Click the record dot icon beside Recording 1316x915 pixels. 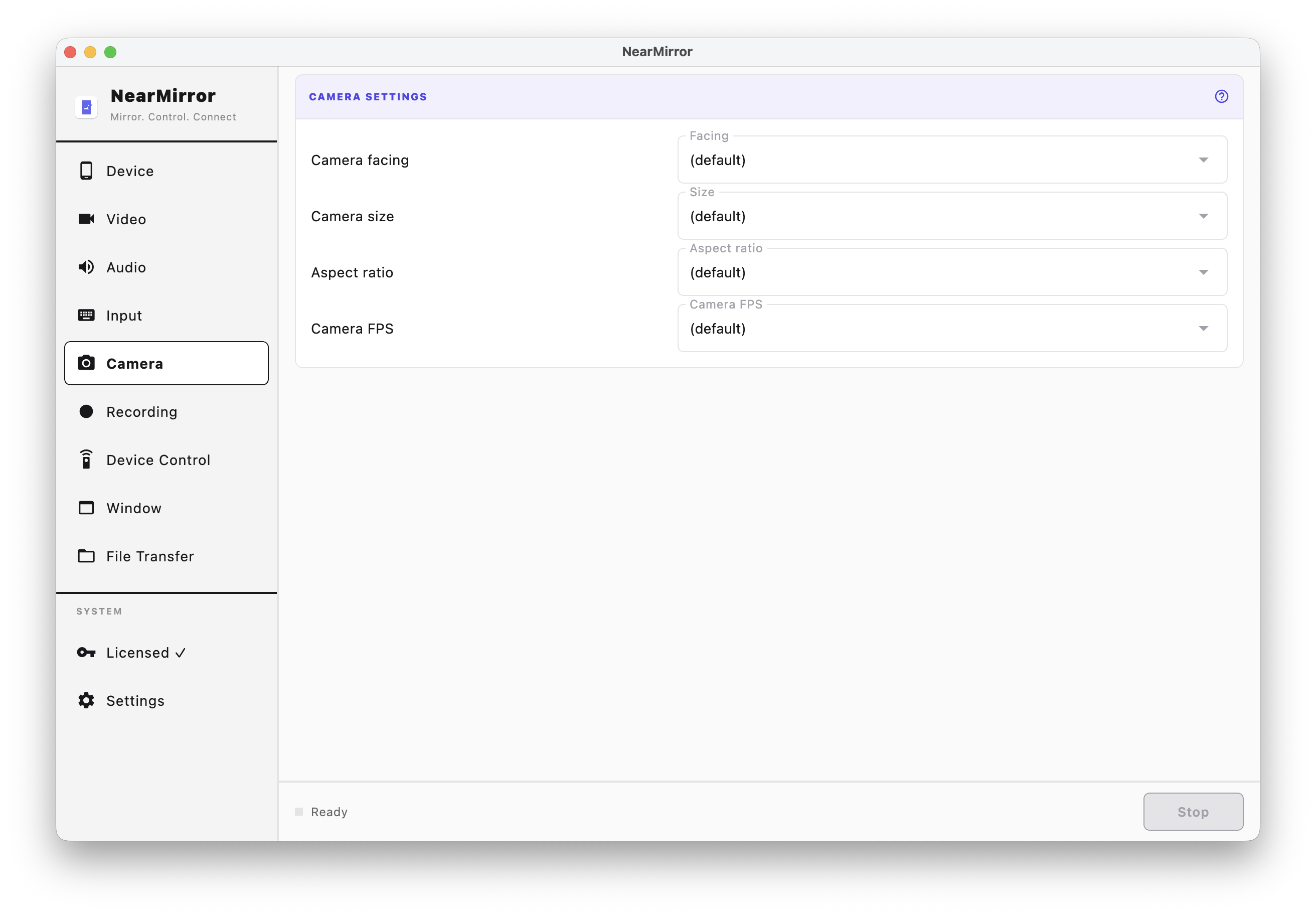86,412
